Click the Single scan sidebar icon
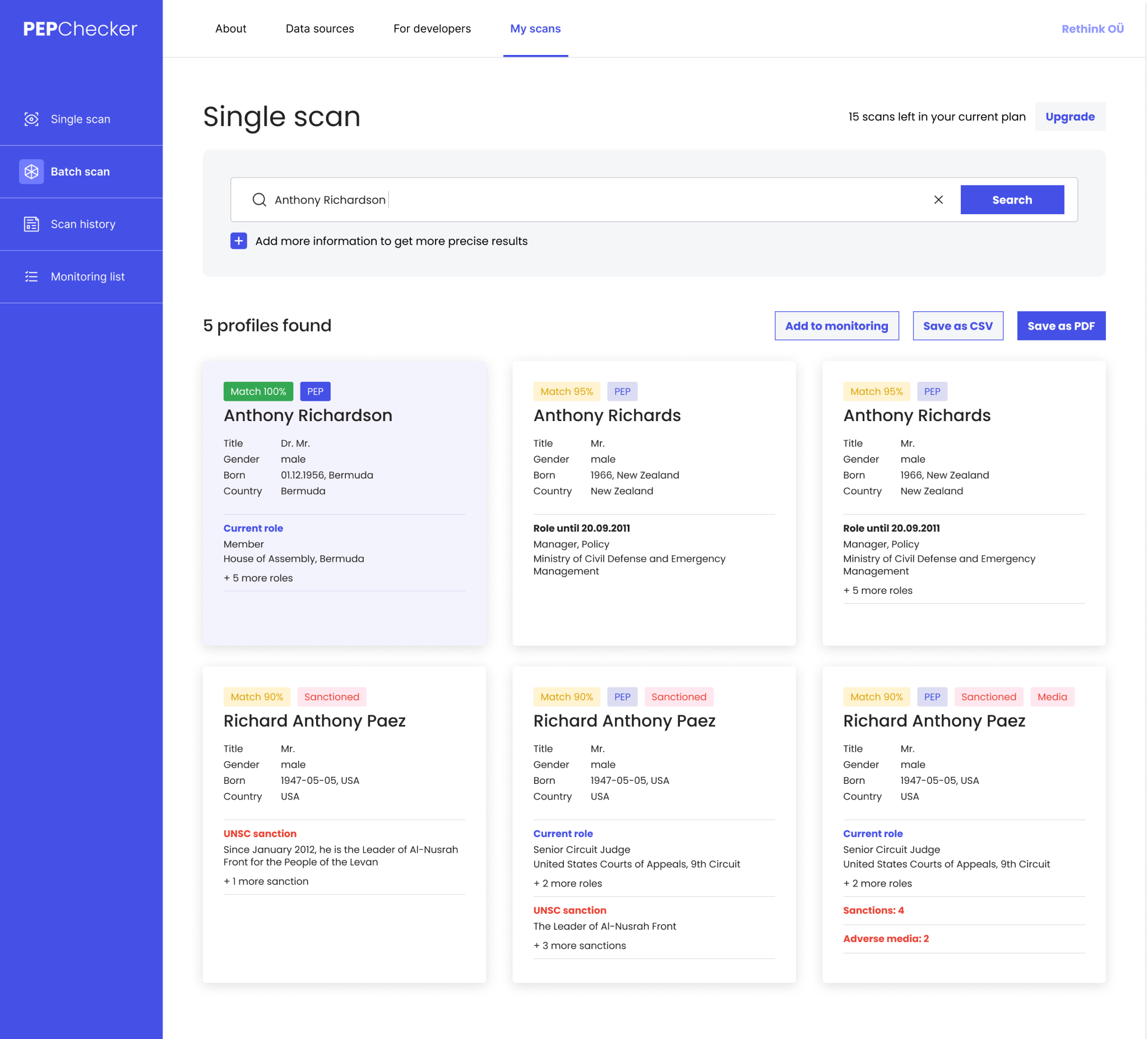Image resolution: width=1148 pixels, height=1039 pixels. [x=31, y=119]
